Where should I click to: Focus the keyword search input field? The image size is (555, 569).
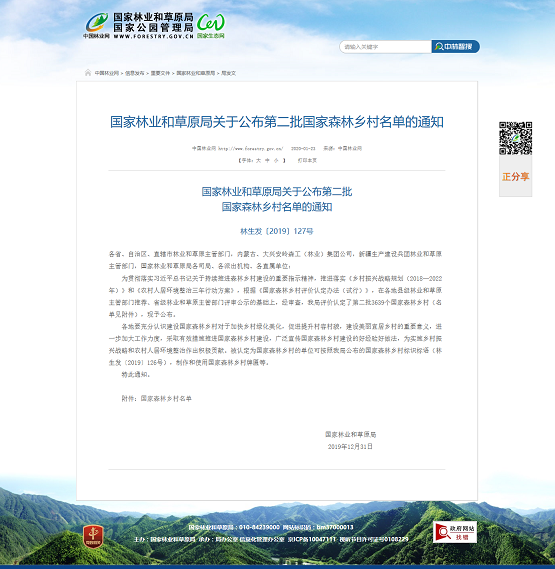[385, 47]
